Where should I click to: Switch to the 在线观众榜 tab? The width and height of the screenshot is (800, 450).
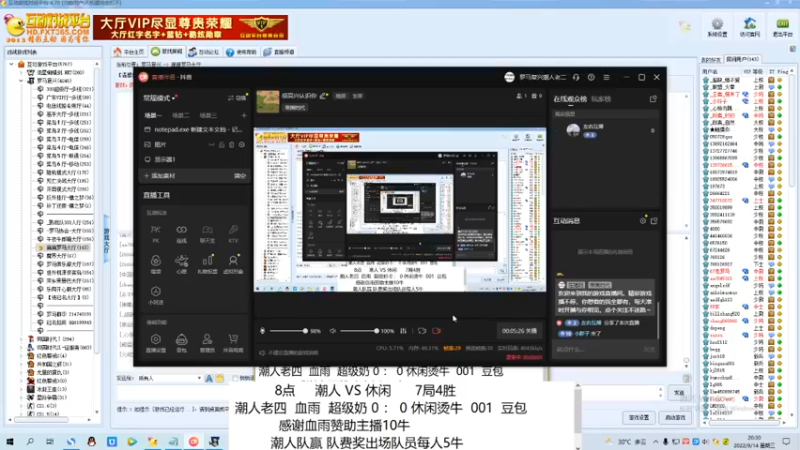570,99
